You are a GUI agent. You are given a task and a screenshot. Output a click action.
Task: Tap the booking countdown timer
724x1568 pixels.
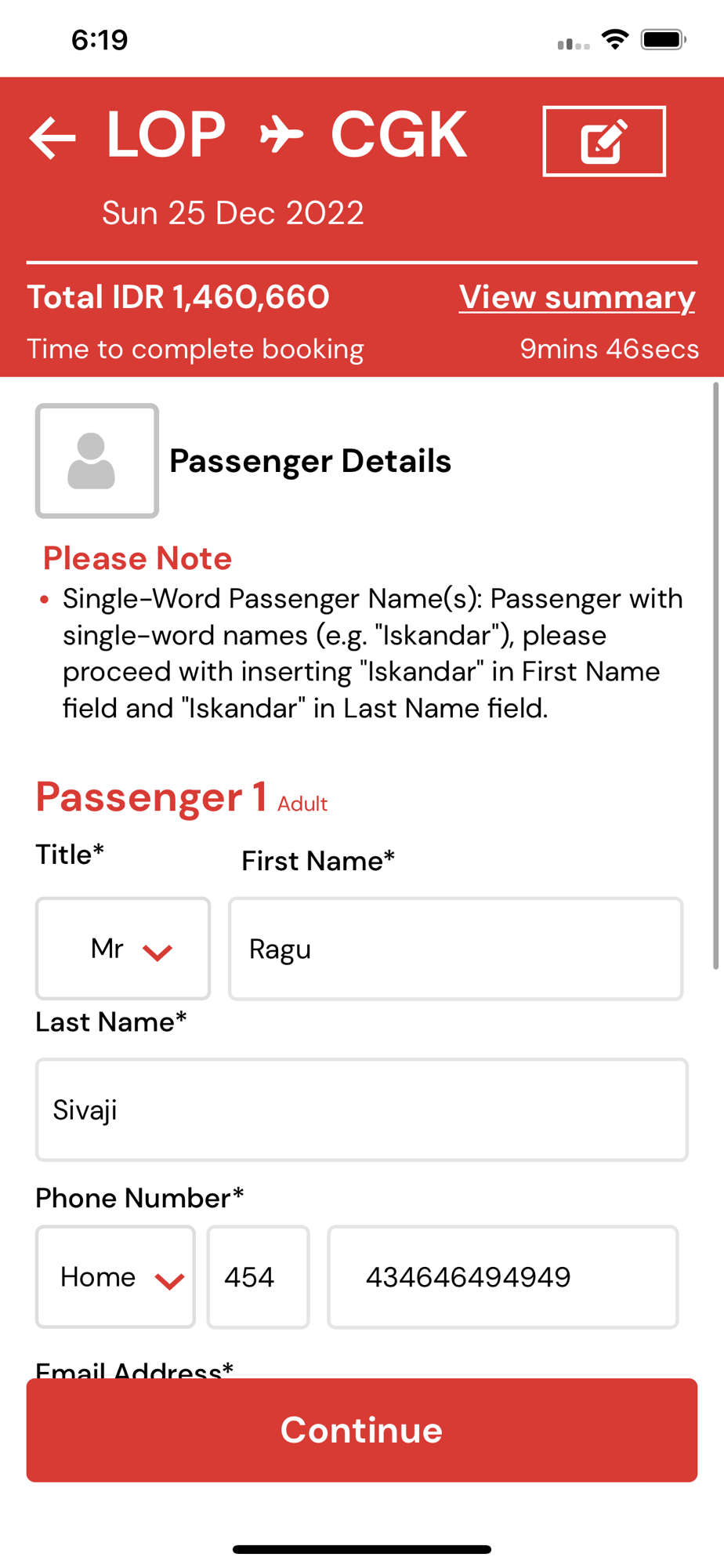tap(609, 349)
